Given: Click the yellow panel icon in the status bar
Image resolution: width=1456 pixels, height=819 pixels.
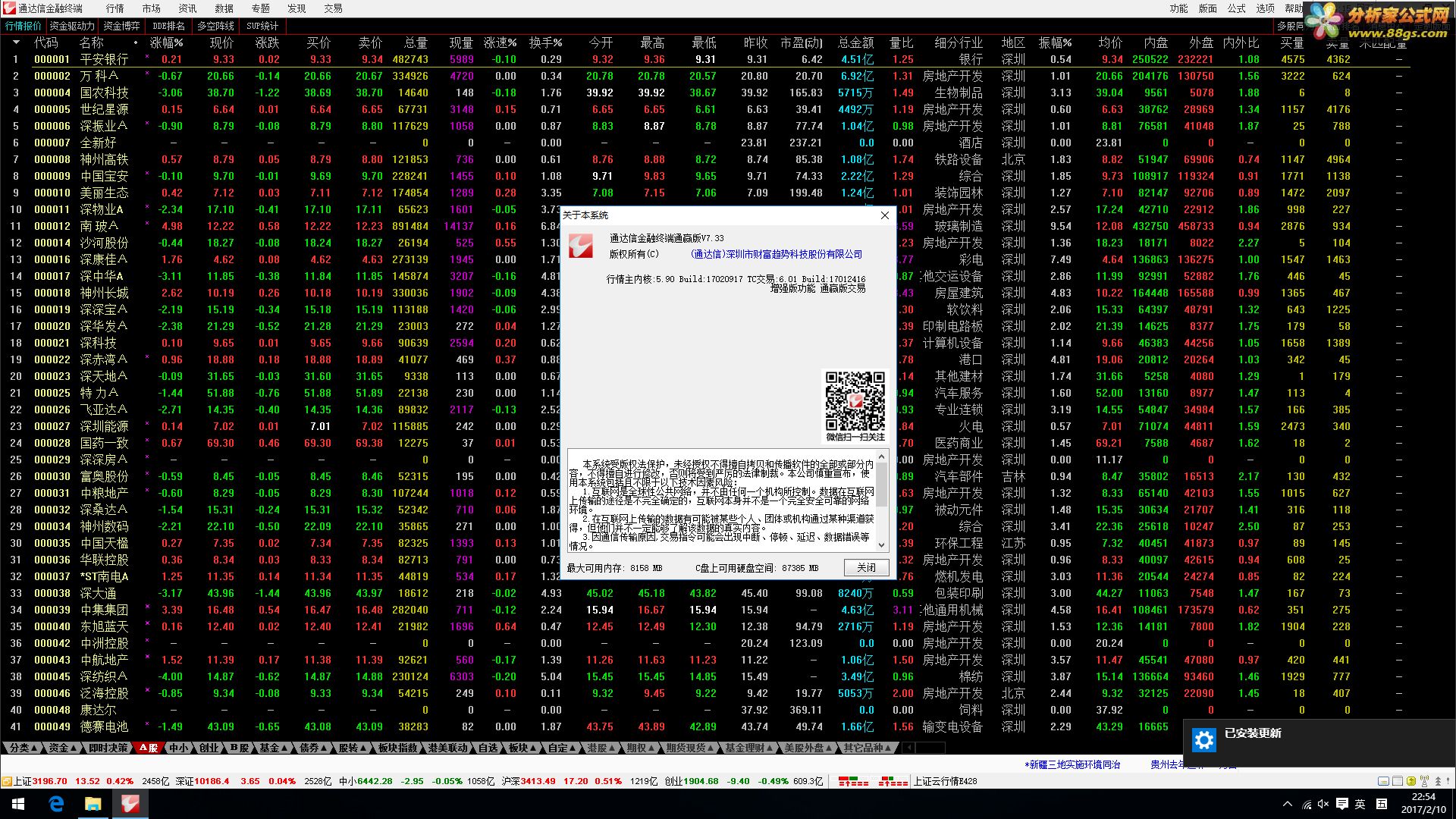Looking at the screenshot, I should pyautogui.click(x=1384, y=781).
